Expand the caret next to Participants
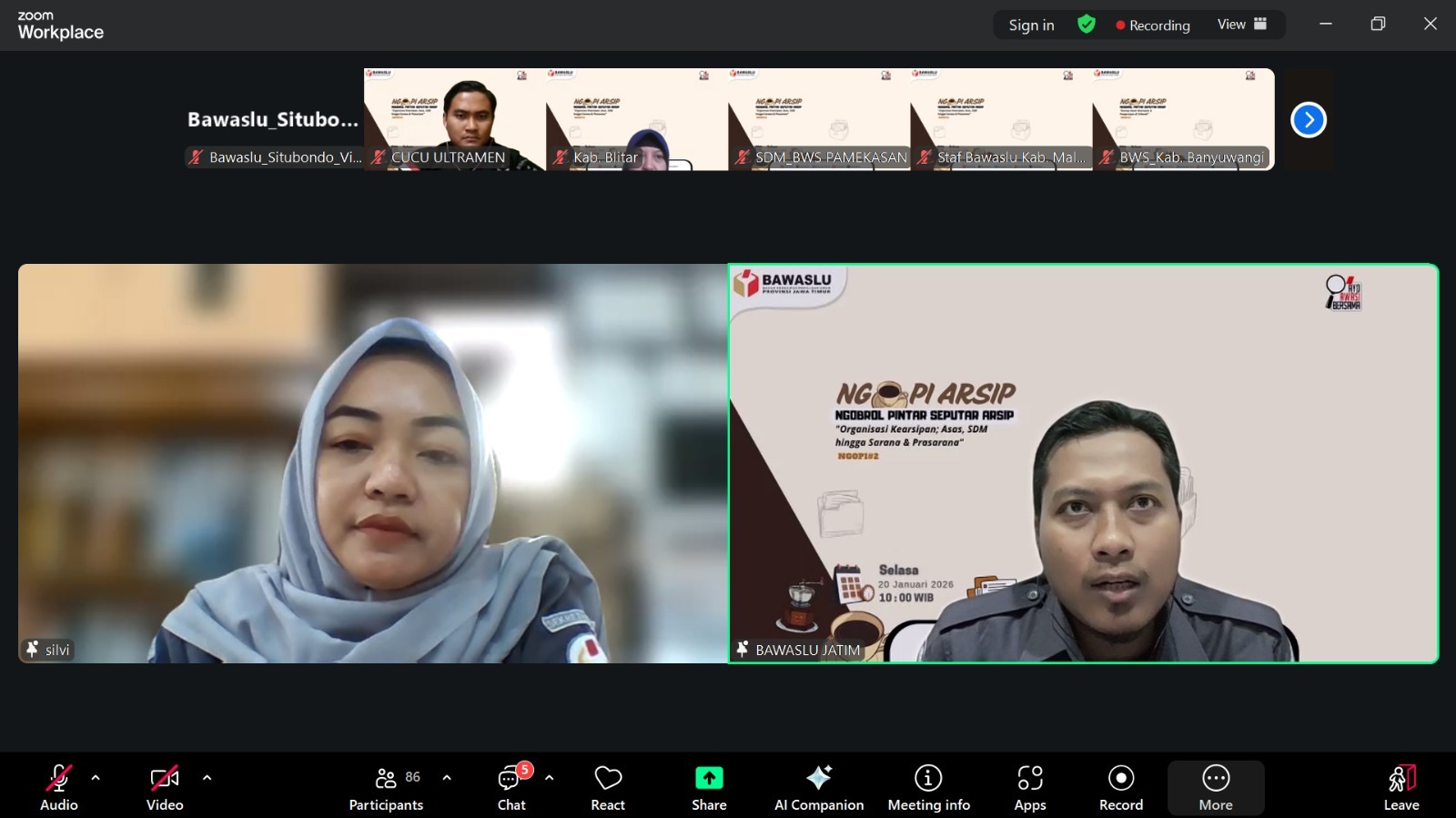This screenshot has width=1456, height=818. (447, 778)
